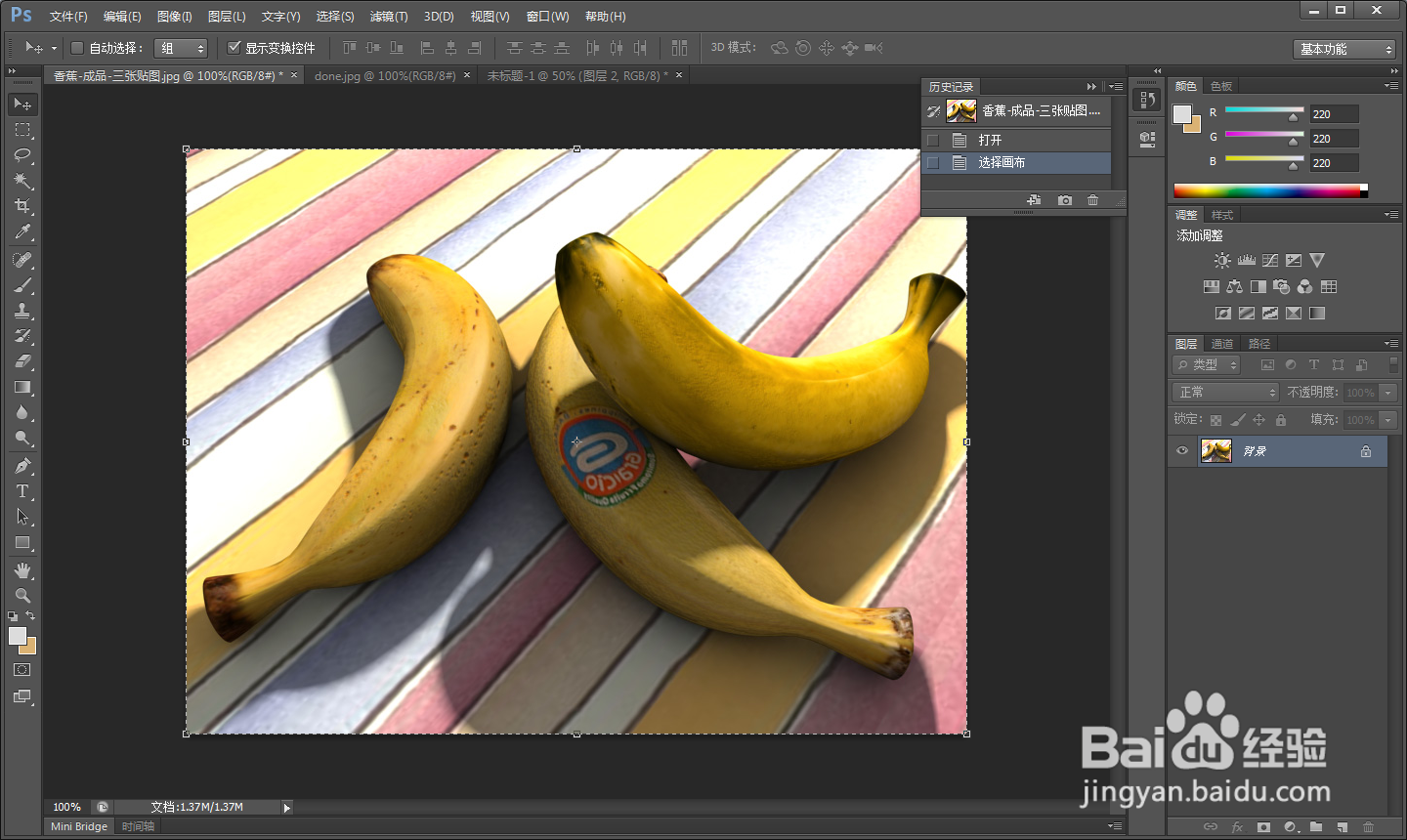
Task: Select the Clone Stamp tool
Action: (22, 311)
